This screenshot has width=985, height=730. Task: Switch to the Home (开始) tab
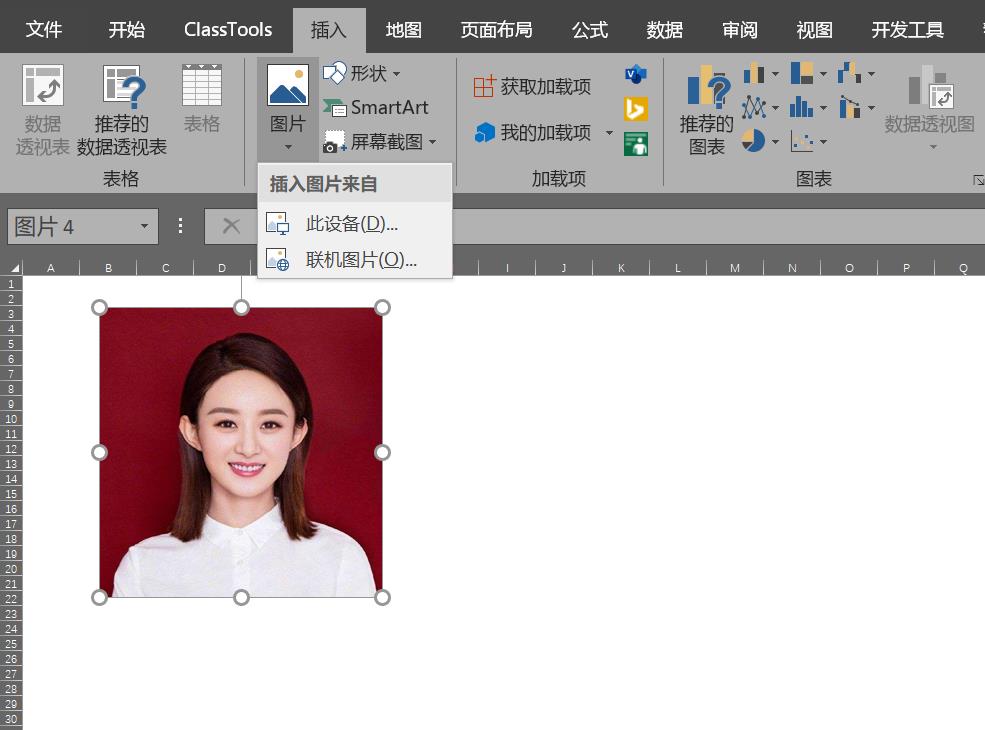126,30
